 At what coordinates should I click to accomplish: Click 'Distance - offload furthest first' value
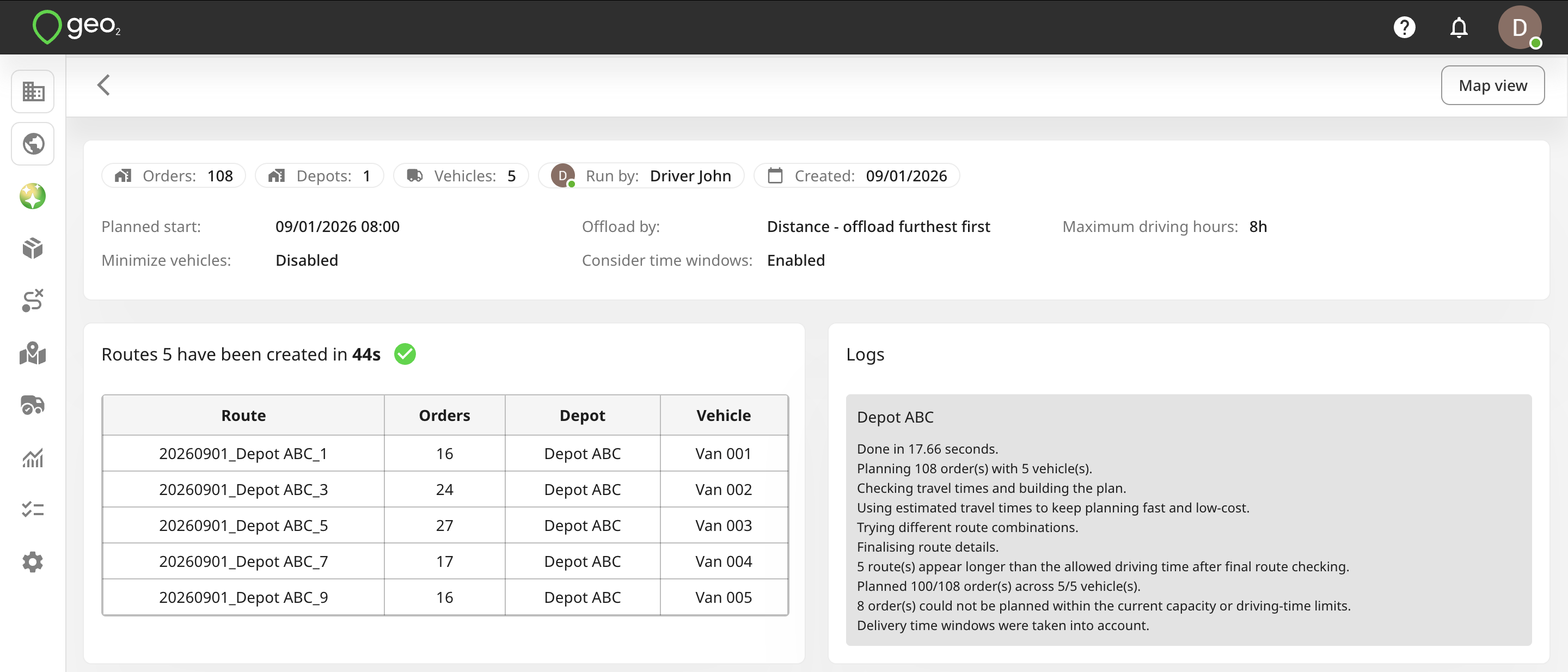[x=878, y=227]
